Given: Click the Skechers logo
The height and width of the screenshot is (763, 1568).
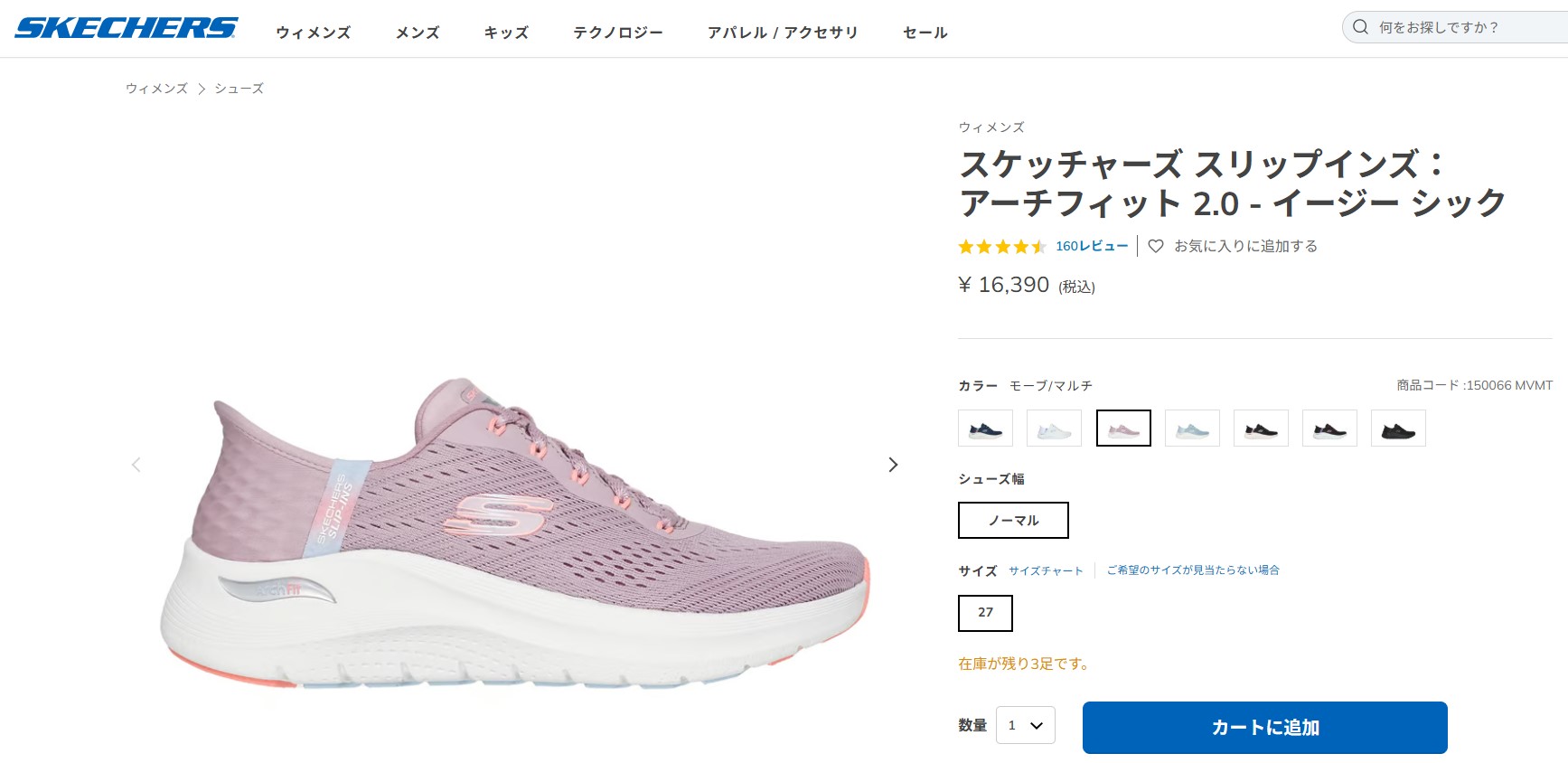Looking at the screenshot, I should (x=127, y=28).
